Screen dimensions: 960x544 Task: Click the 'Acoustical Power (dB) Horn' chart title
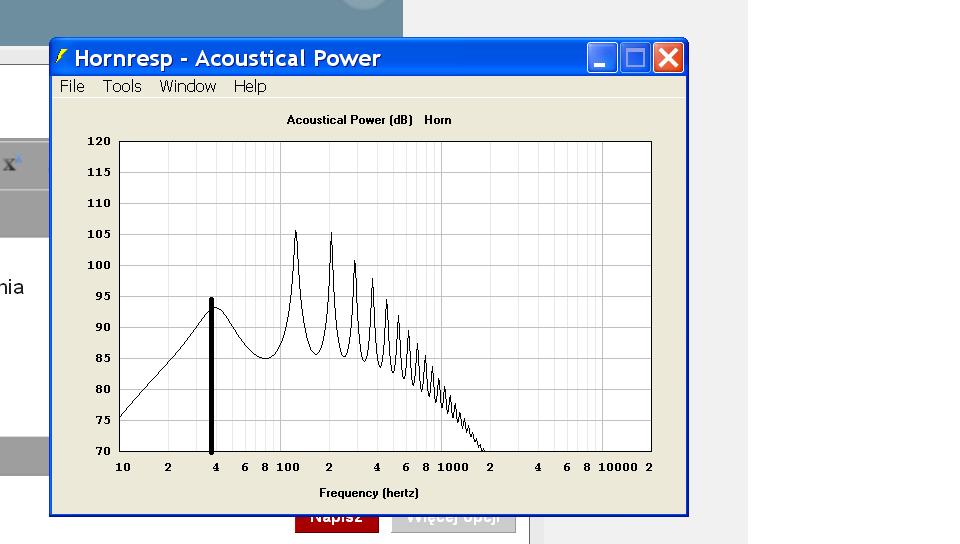[369, 120]
